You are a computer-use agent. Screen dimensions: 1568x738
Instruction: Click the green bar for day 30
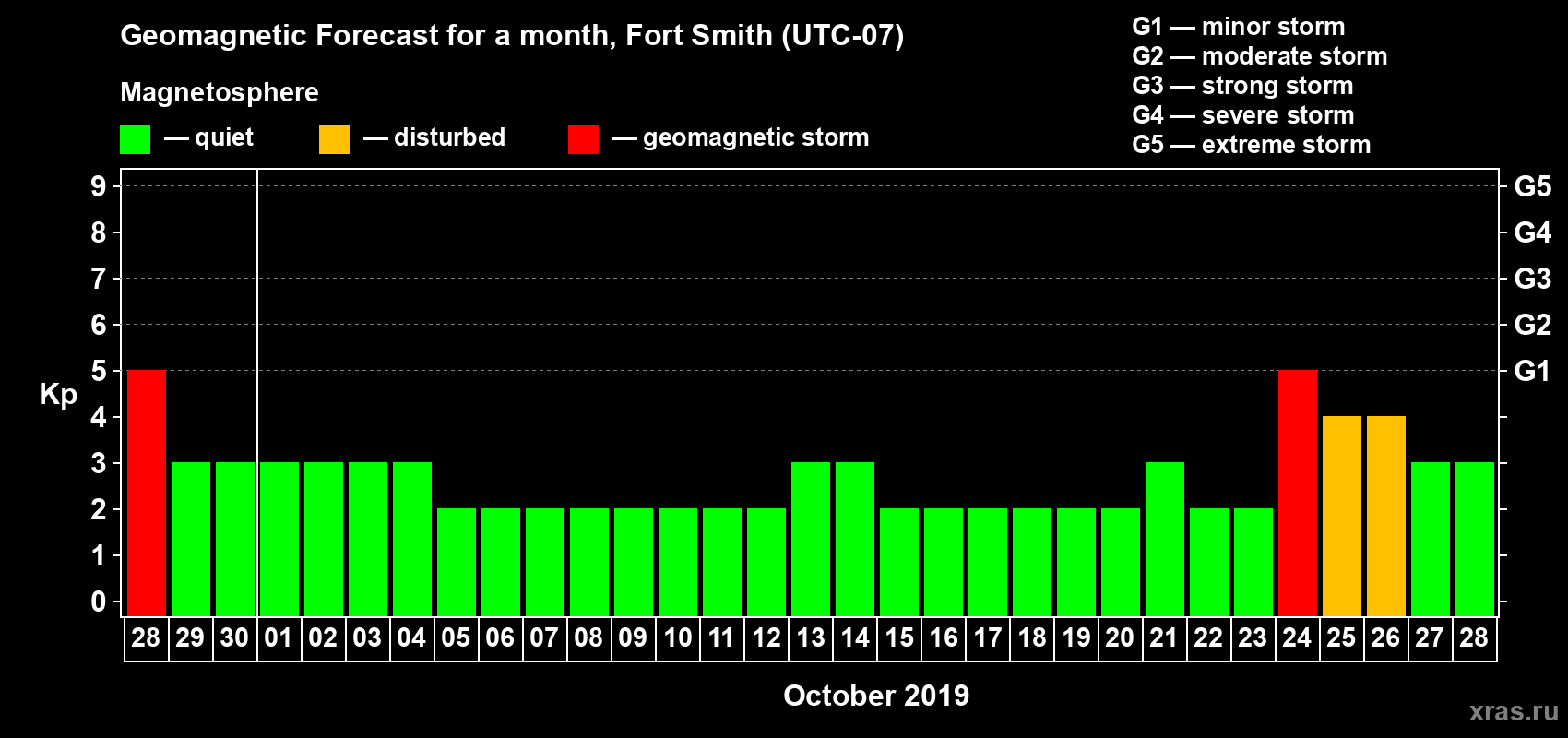click(x=235, y=539)
